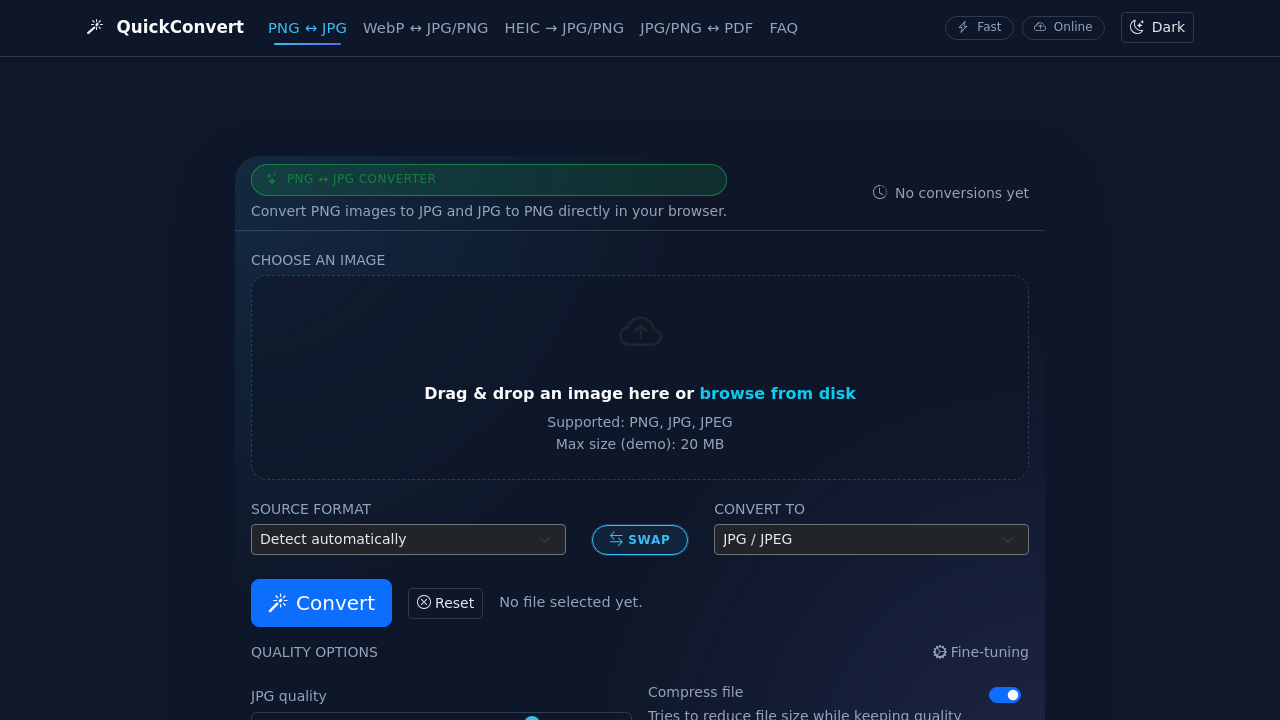Click the magic wand icon on Convert

tap(279, 602)
